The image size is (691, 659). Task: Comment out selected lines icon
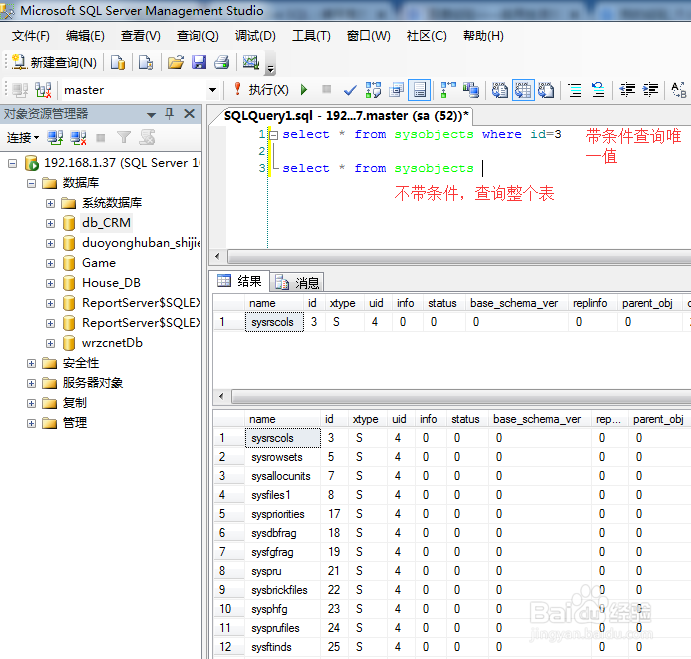coord(575,90)
